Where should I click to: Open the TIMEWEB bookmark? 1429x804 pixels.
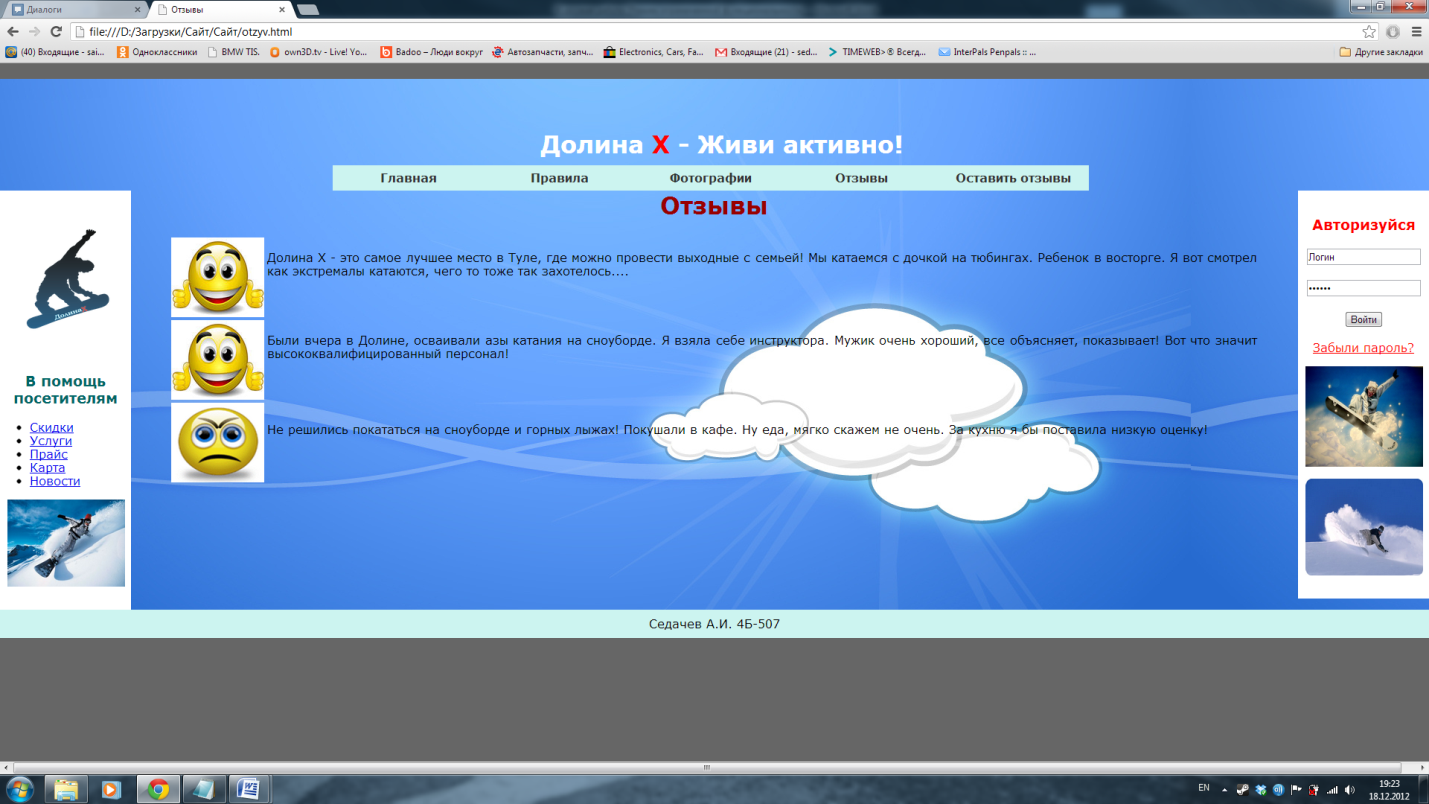[x=878, y=52]
